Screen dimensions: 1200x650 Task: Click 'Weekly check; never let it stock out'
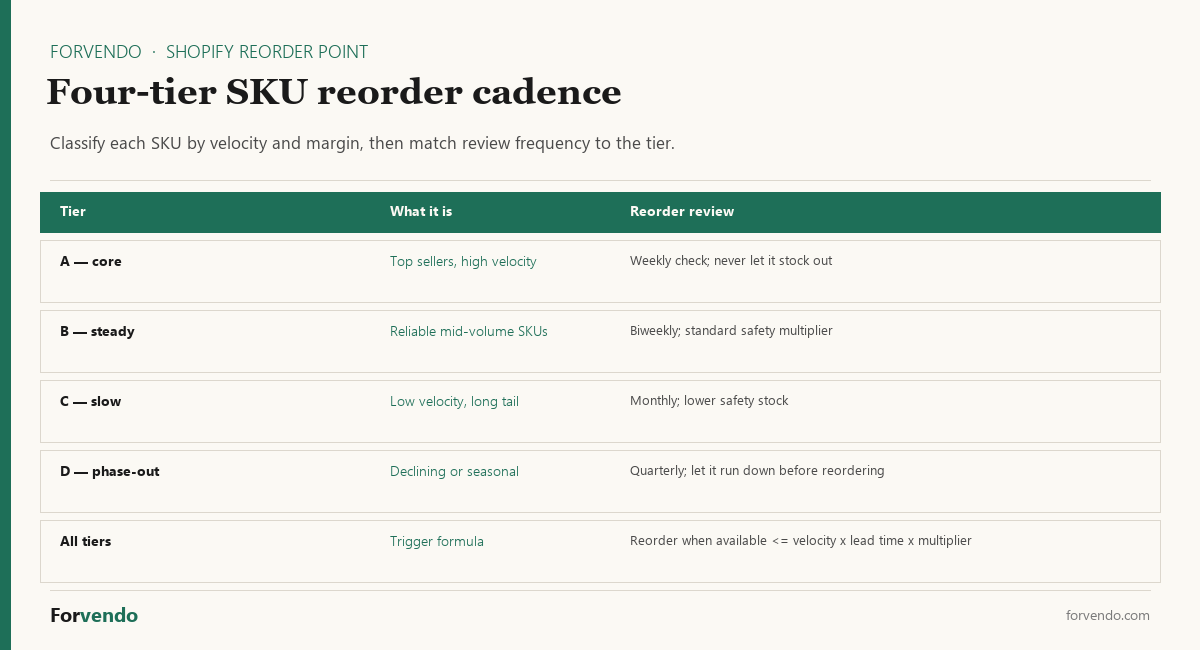tap(731, 261)
